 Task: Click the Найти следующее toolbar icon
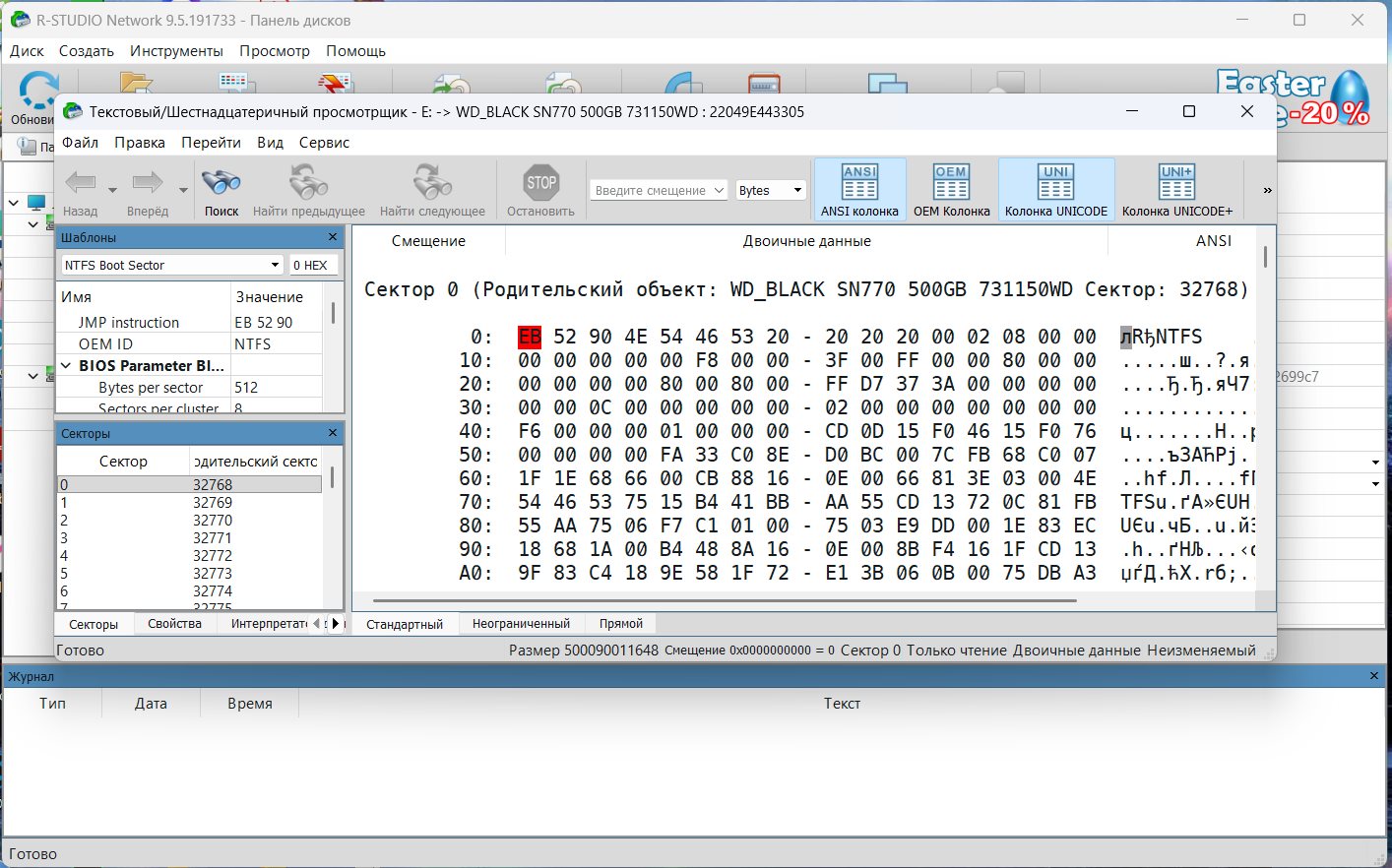432,183
